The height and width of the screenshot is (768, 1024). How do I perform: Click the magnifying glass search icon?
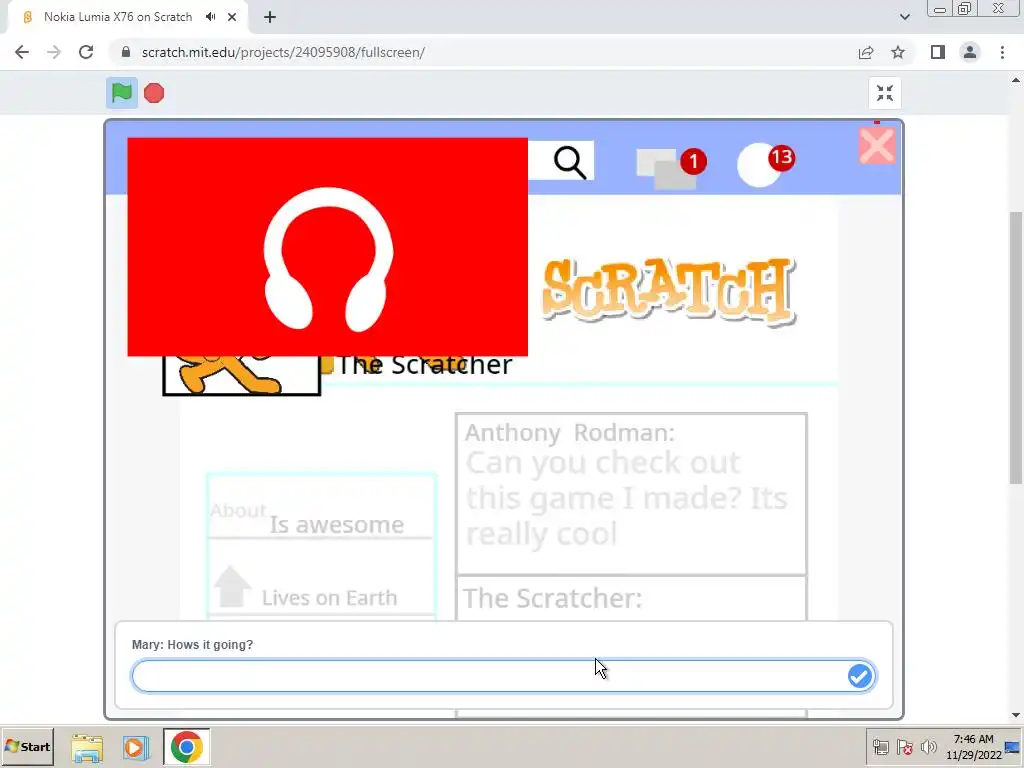point(570,162)
